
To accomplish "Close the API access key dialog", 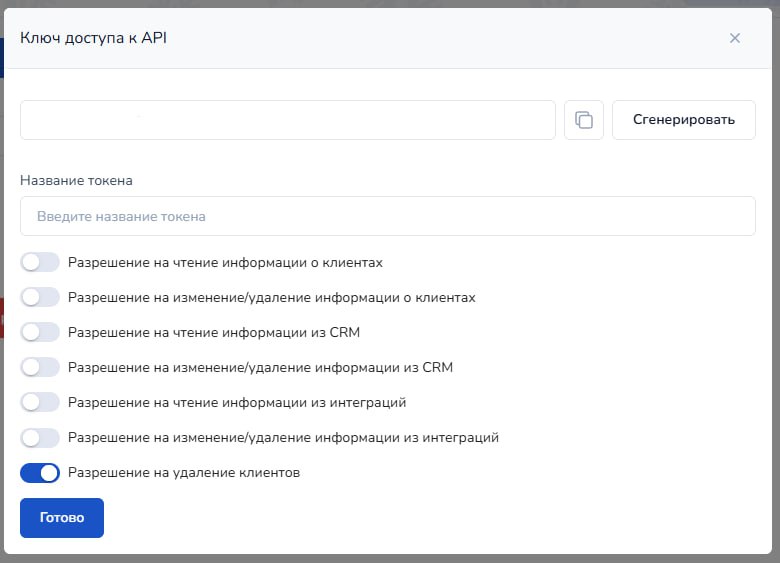I will pos(735,38).
